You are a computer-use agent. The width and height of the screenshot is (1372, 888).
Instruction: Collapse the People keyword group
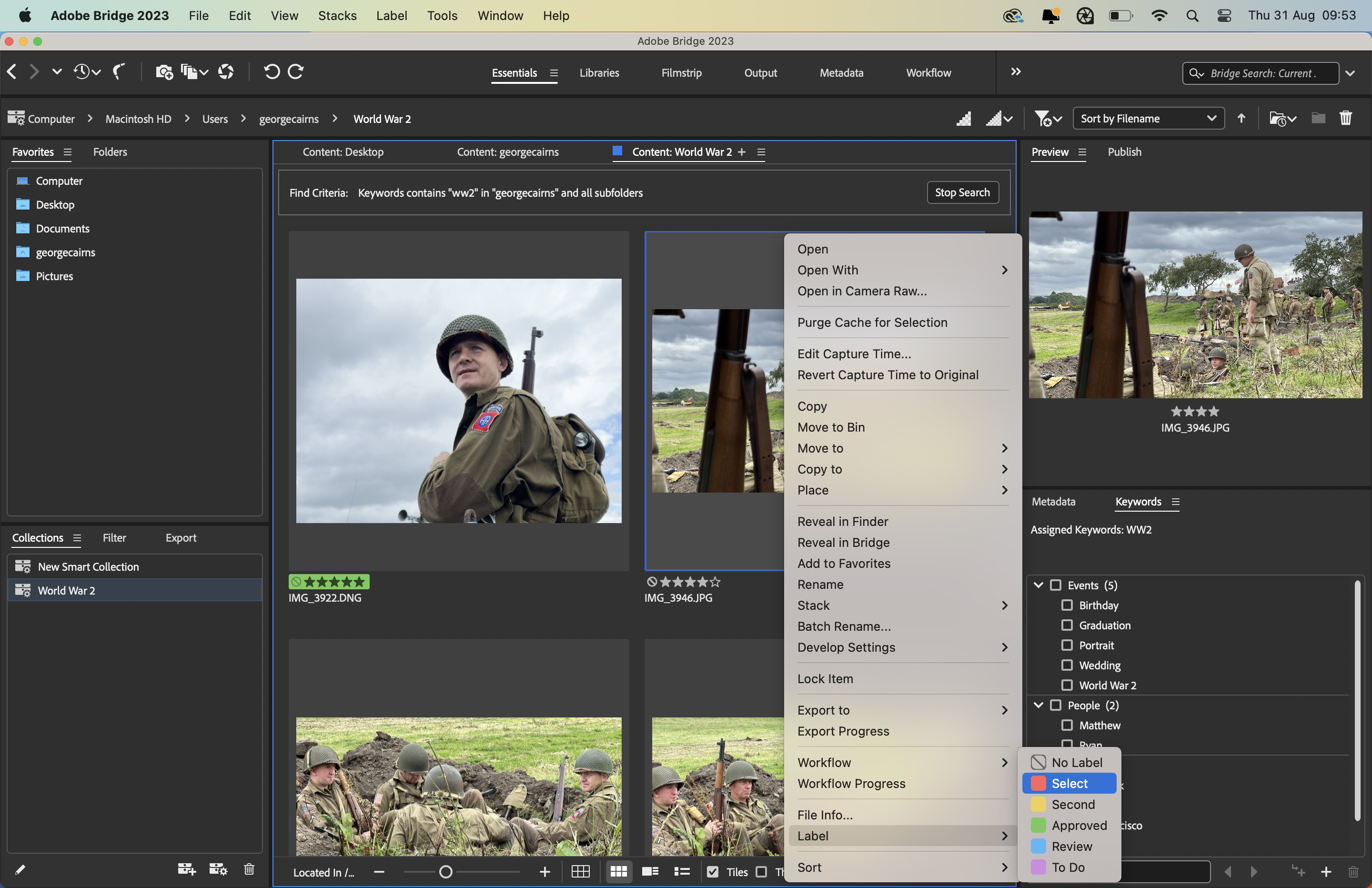(x=1038, y=705)
